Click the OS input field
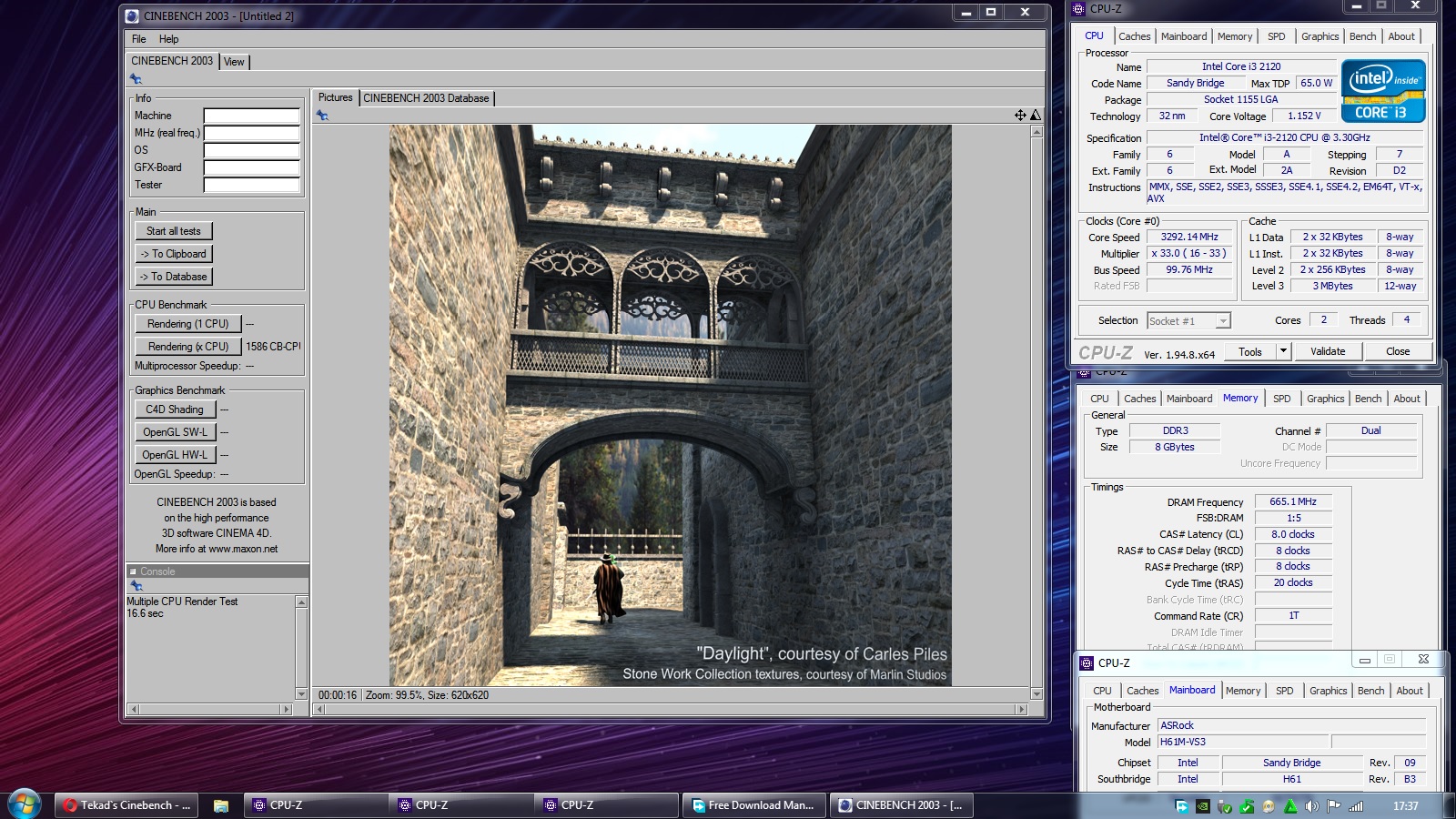 point(251,150)
